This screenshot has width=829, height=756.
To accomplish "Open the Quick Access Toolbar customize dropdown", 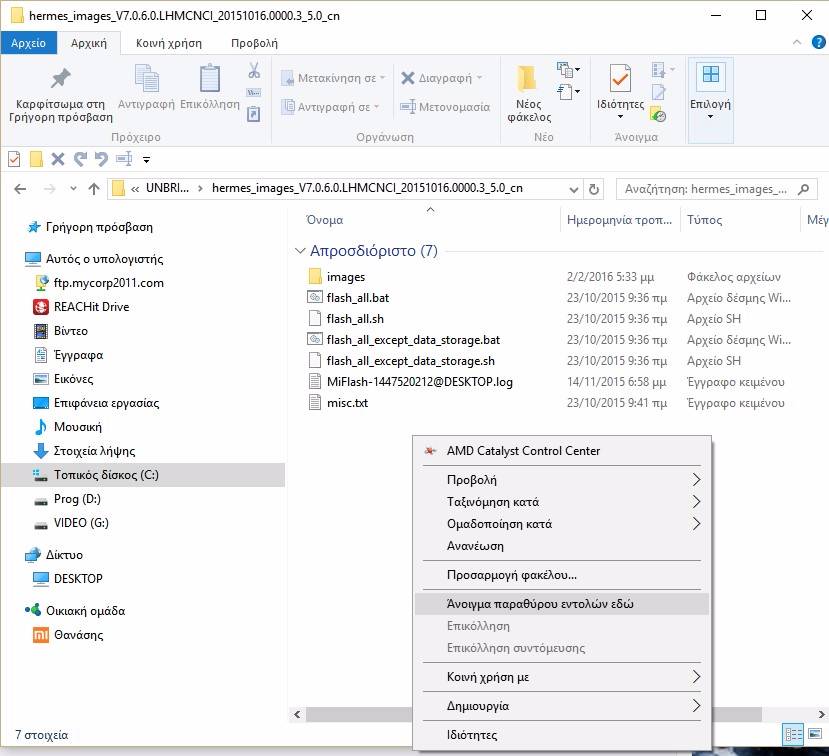I will click(x=147, y=159).
